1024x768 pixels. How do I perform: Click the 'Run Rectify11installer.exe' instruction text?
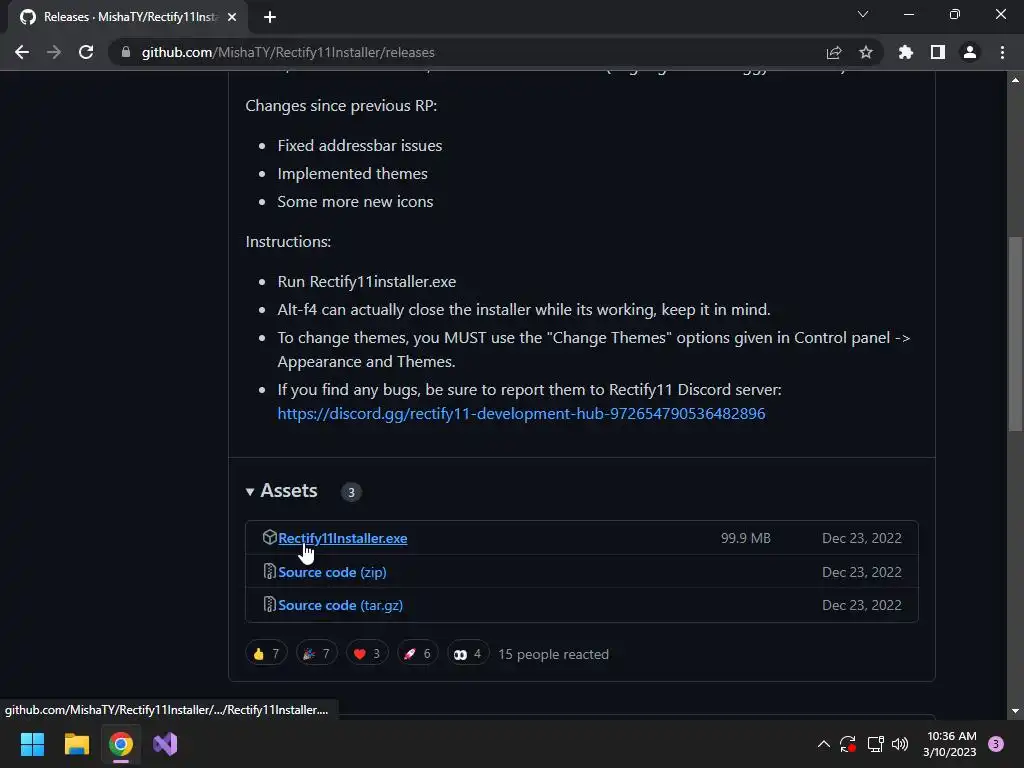(x=367, y=281)
